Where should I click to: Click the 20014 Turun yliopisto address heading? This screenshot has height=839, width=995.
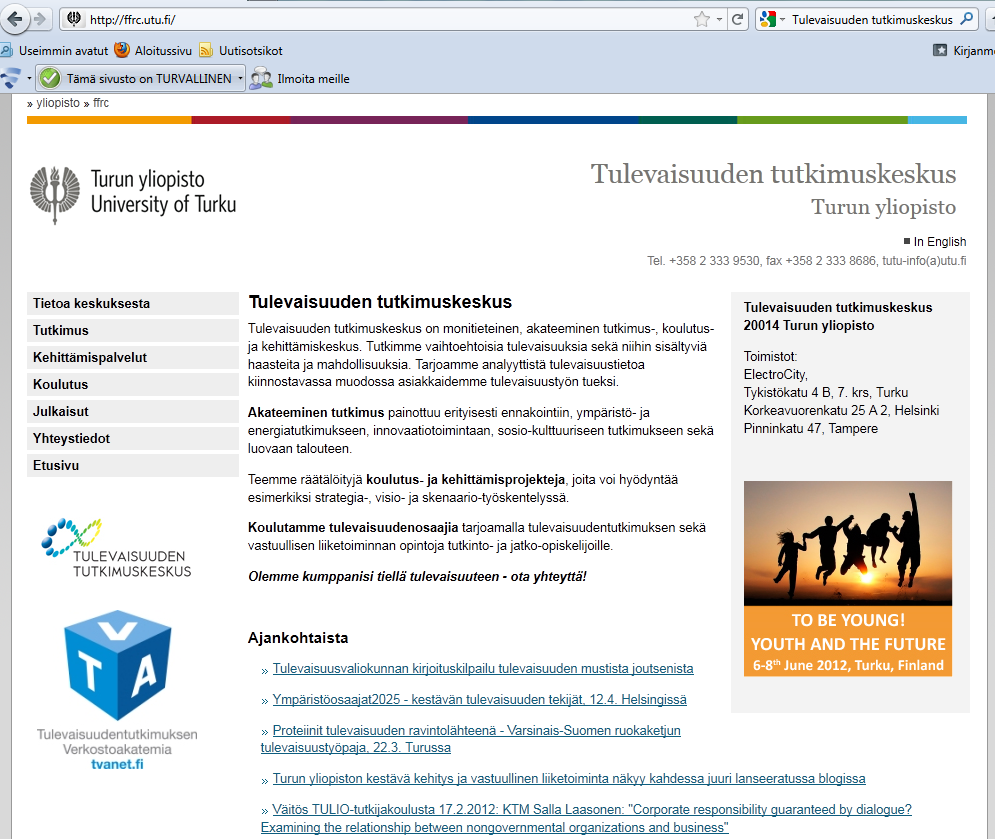point(809,326)
